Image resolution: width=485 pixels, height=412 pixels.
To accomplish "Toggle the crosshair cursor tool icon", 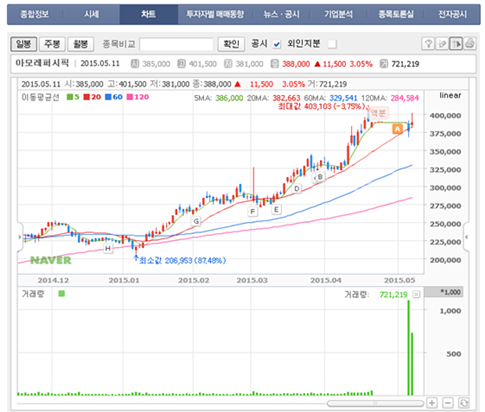I will tap(456, 44).
